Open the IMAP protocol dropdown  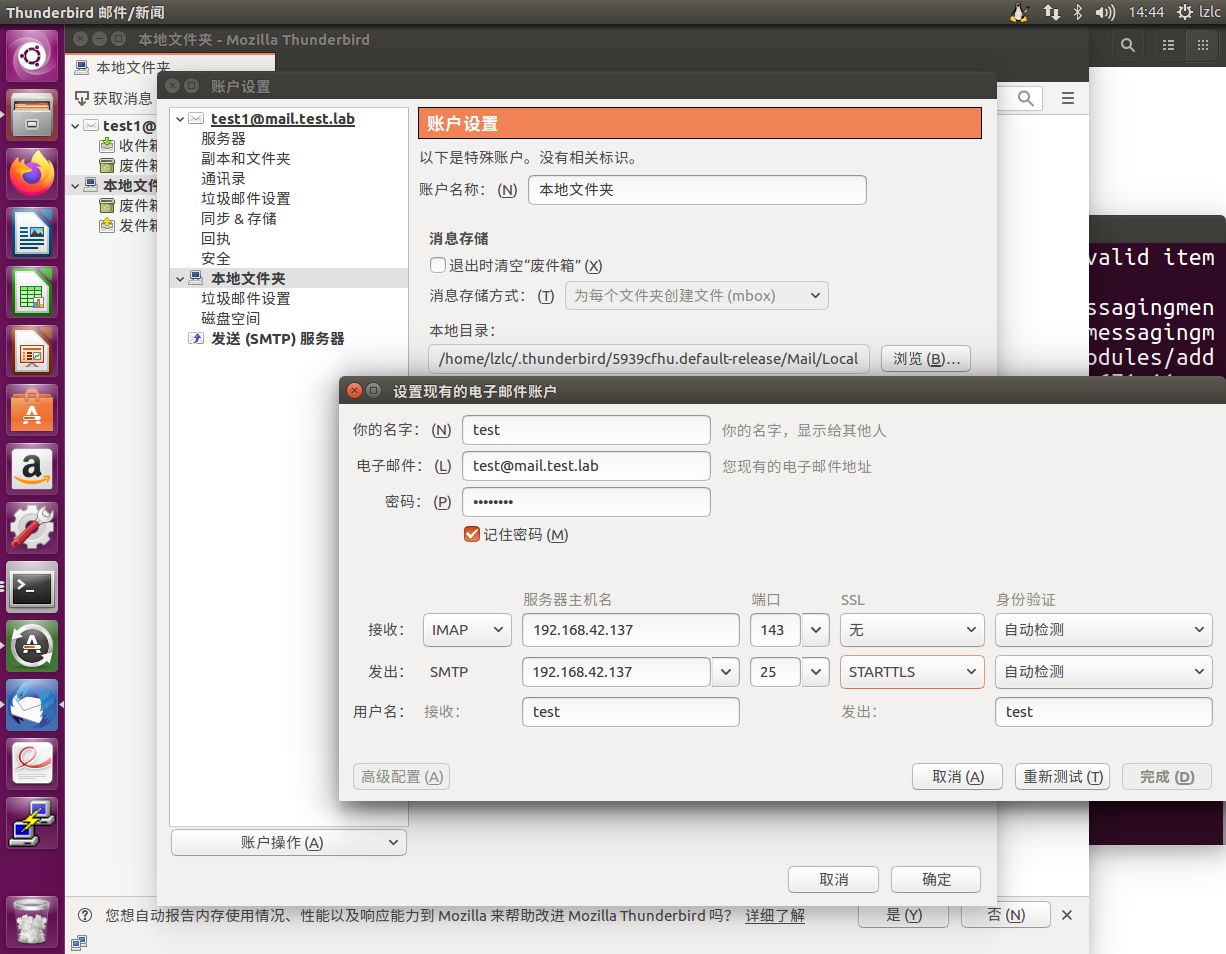(467, 630)
